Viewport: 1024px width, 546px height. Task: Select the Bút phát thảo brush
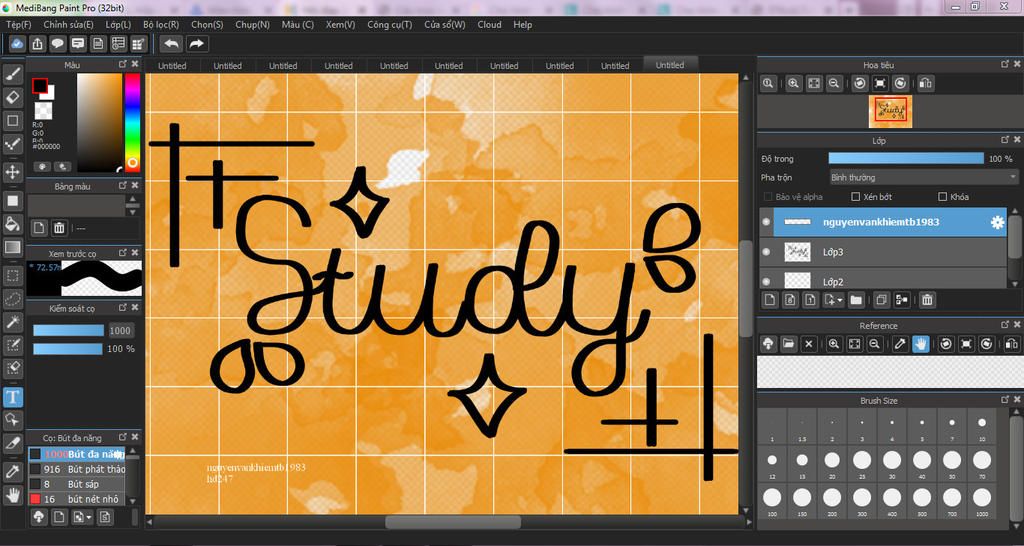tap(76, 469)
